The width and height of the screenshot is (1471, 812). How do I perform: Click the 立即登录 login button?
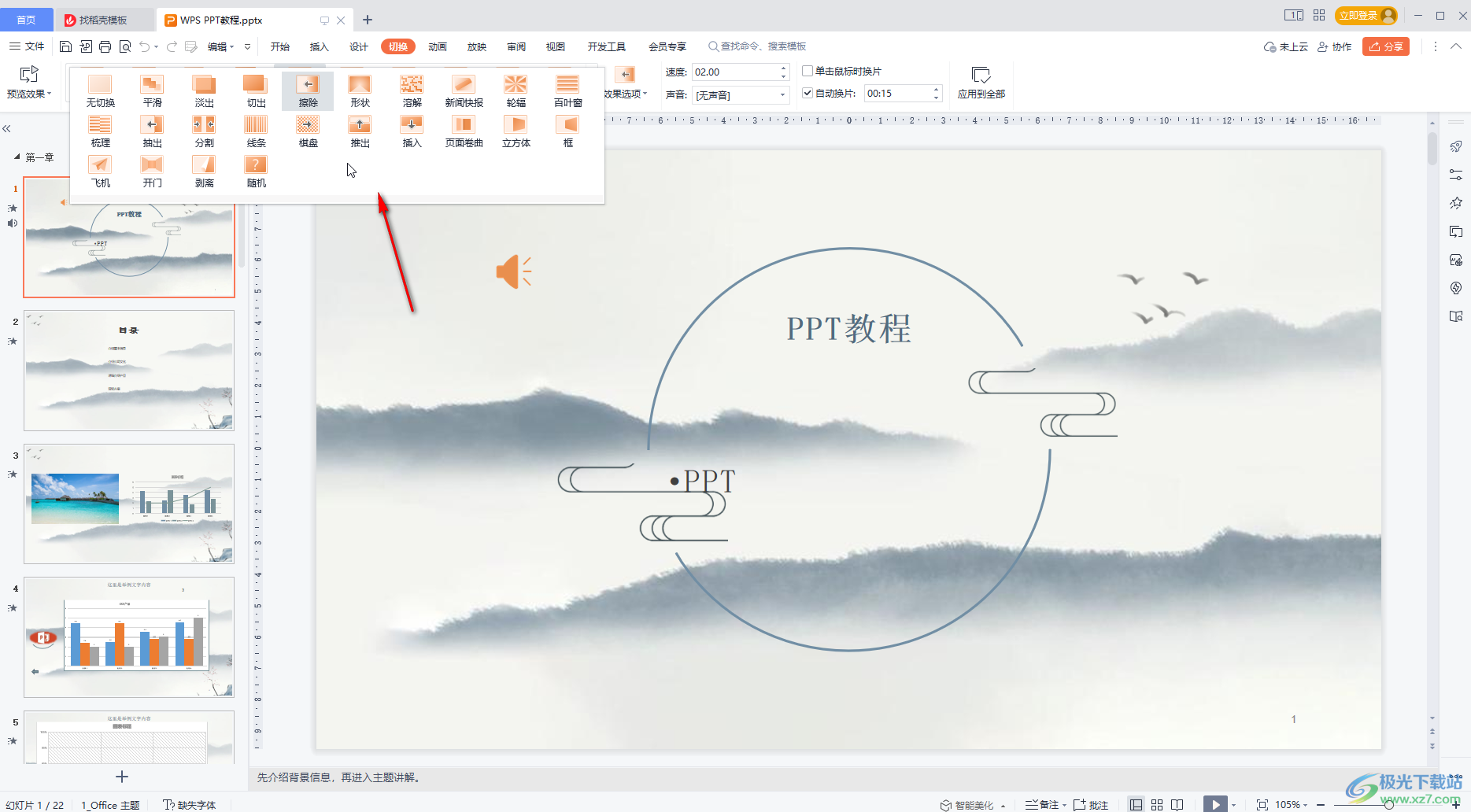(x=1365, y=16)
